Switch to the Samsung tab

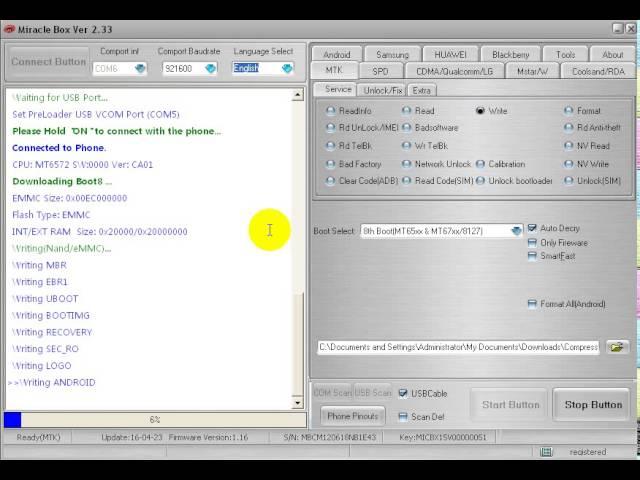click(x=393, y=54)
